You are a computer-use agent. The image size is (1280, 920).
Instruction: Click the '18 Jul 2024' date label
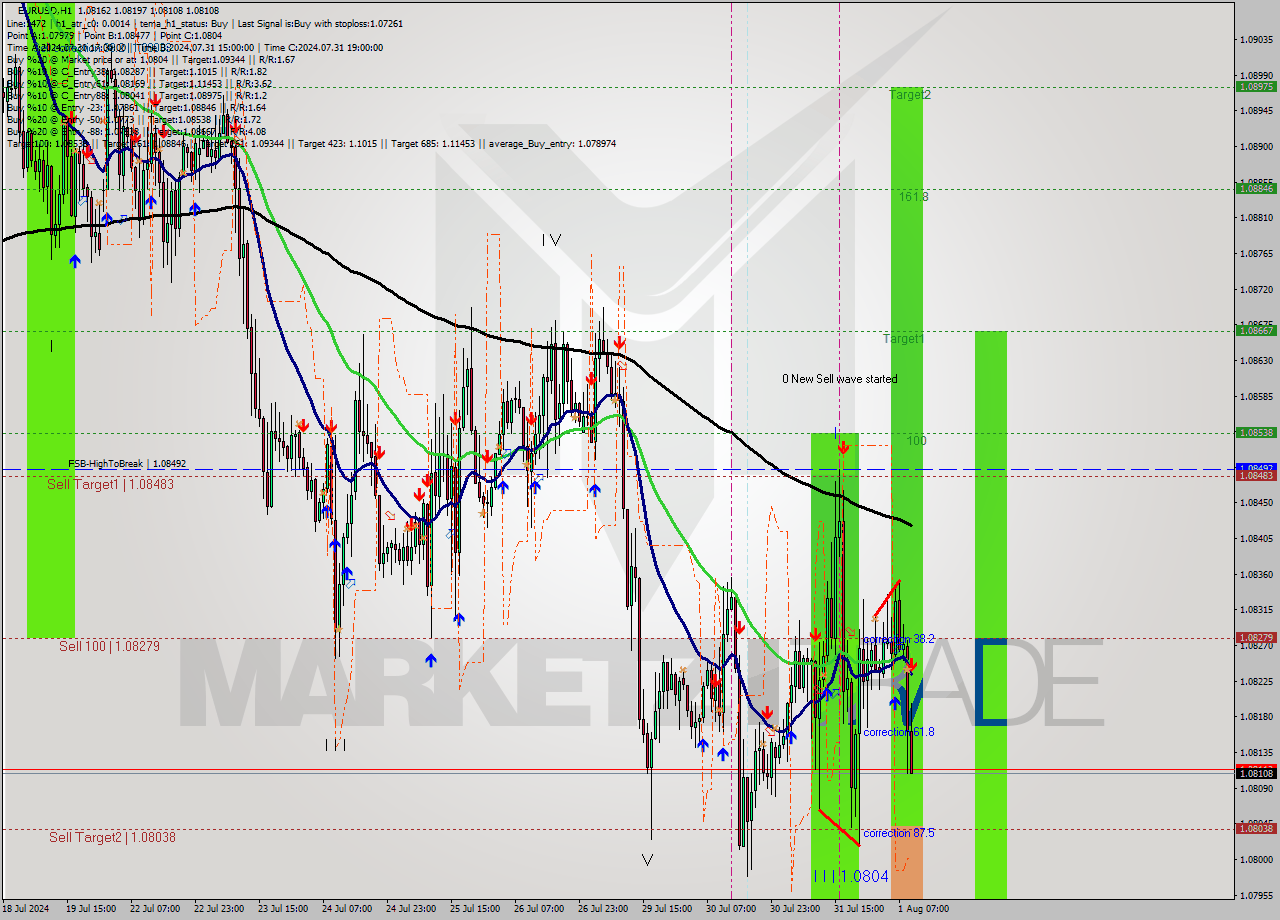point(25,909)
